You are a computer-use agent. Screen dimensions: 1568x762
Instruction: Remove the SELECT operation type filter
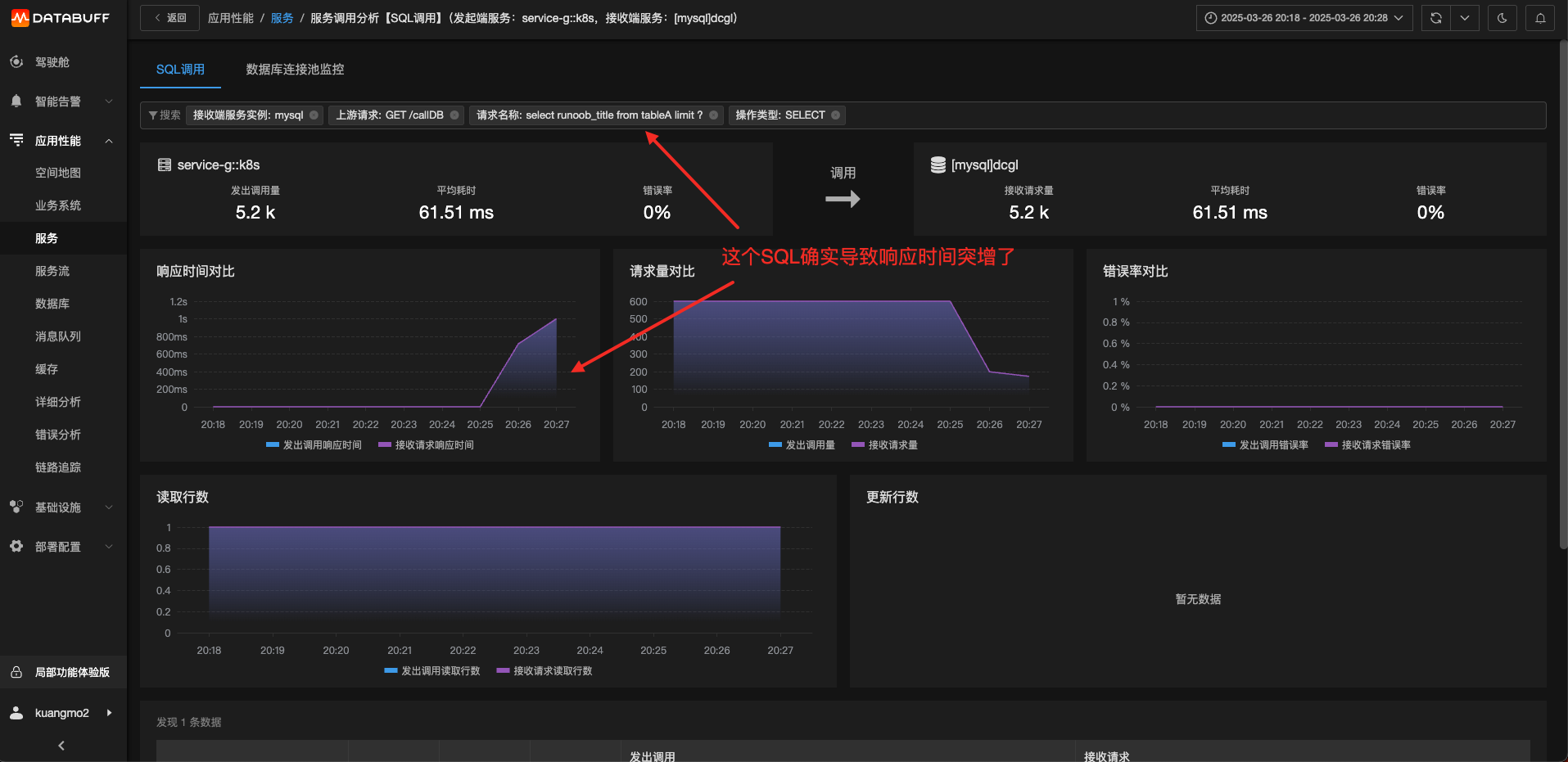pos(835,115)
